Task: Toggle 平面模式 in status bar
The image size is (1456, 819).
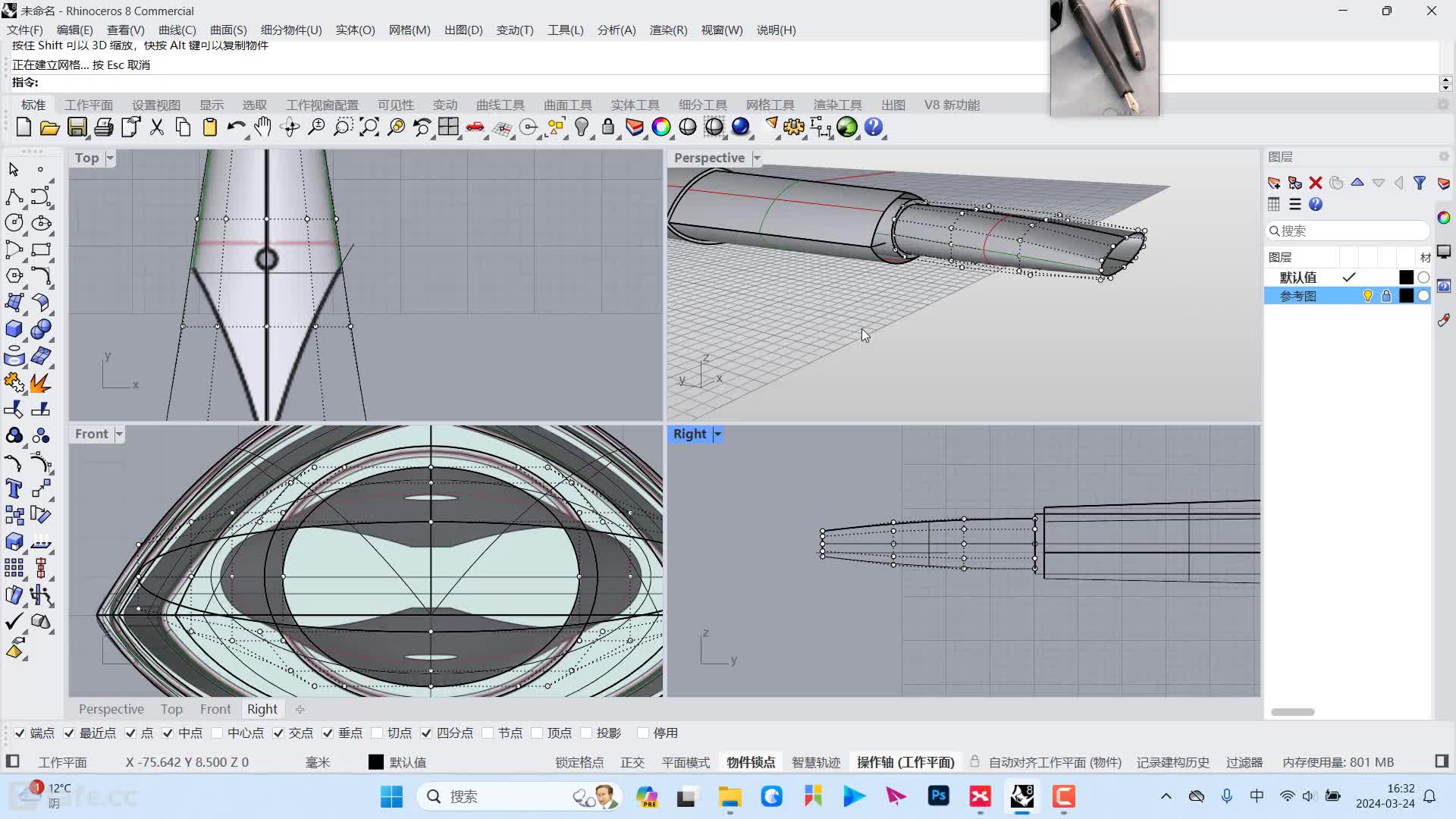Action: click(x=686, y=762)
